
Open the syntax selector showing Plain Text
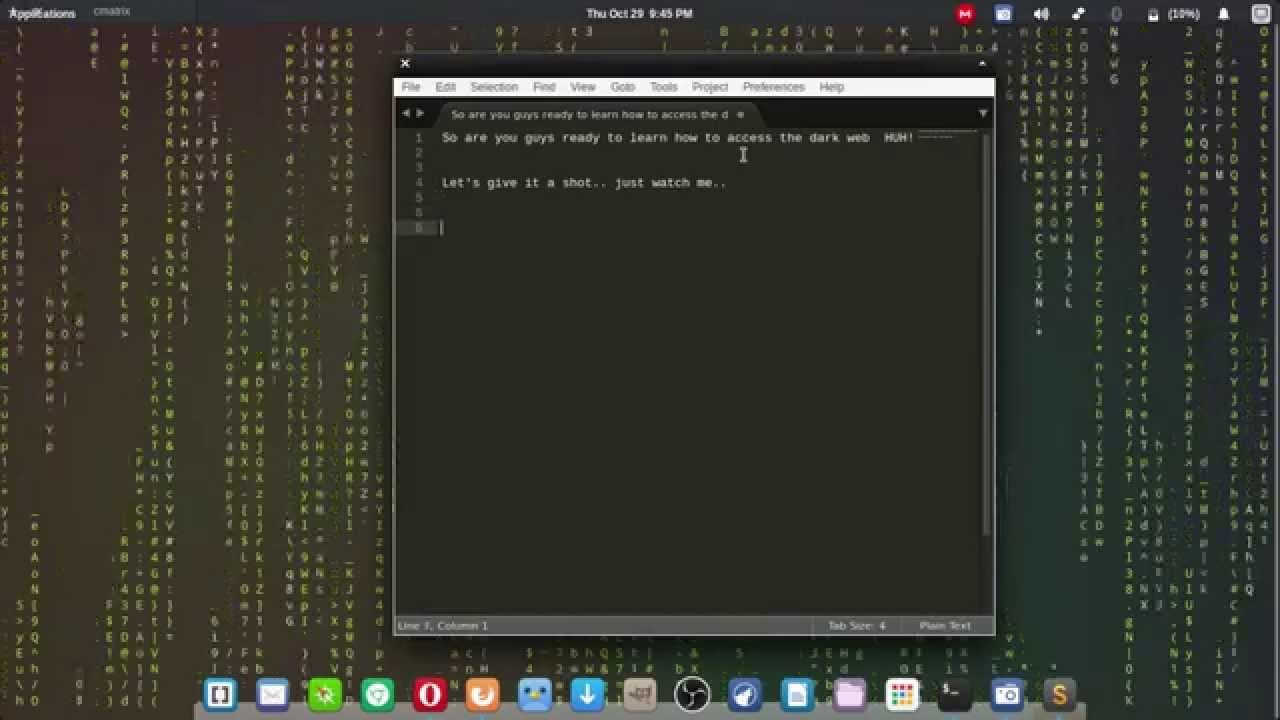click(x=944, y=625)
